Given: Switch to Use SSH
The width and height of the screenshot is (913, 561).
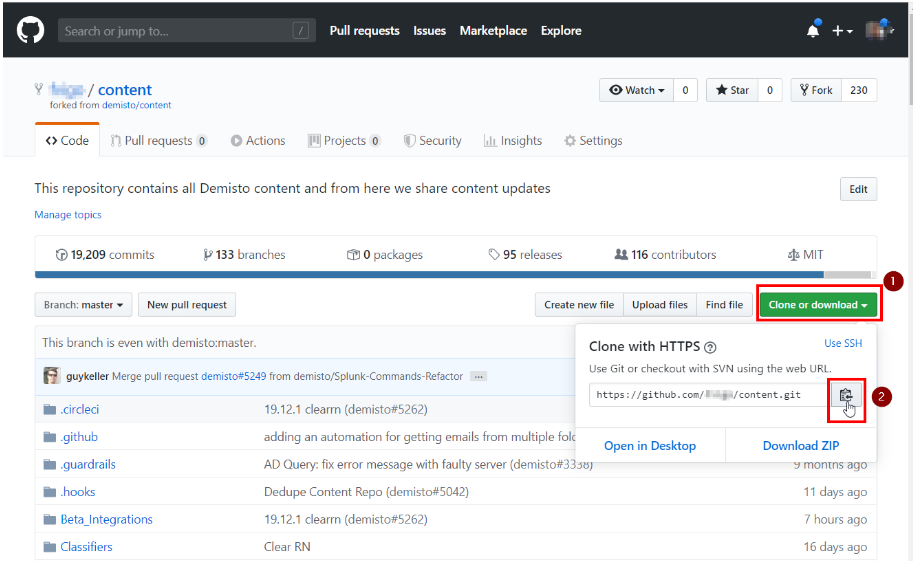Looking at the screenshot, I should point(843,343).
